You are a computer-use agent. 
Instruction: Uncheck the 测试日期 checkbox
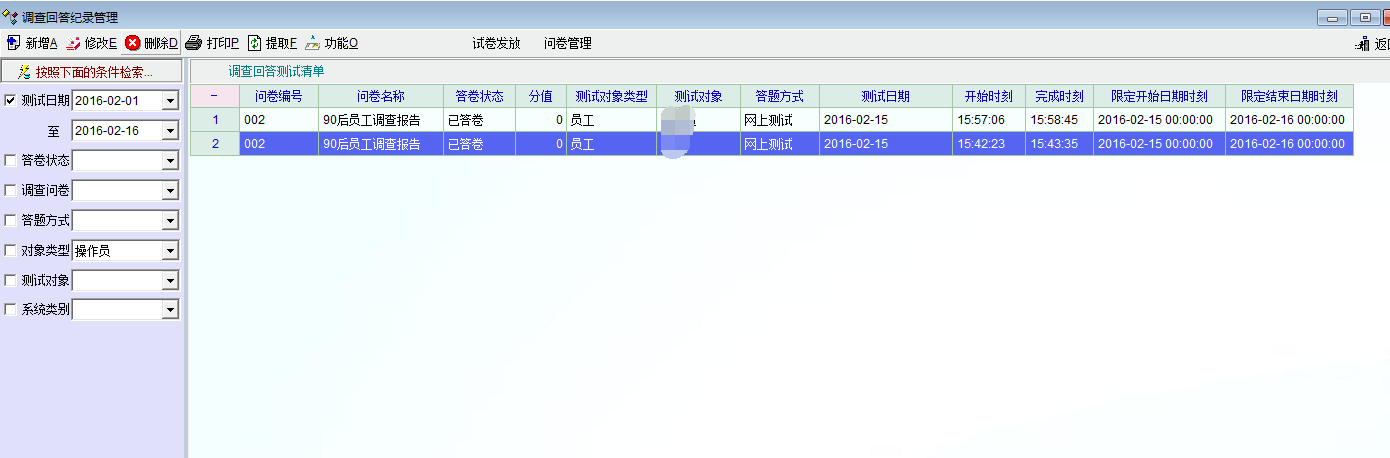(x=11, y=100)
